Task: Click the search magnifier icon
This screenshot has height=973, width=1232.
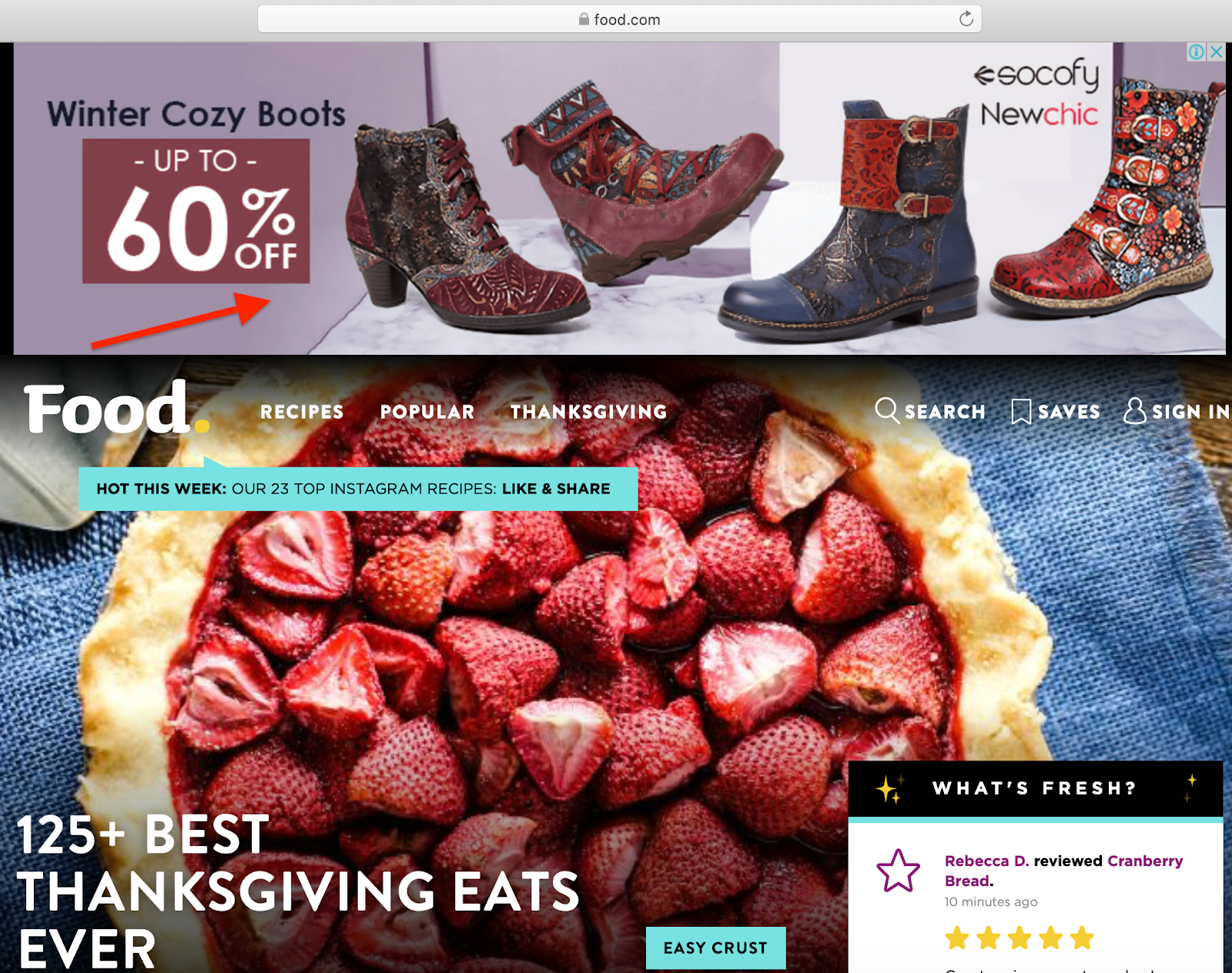Action: (x=887, y=411)
